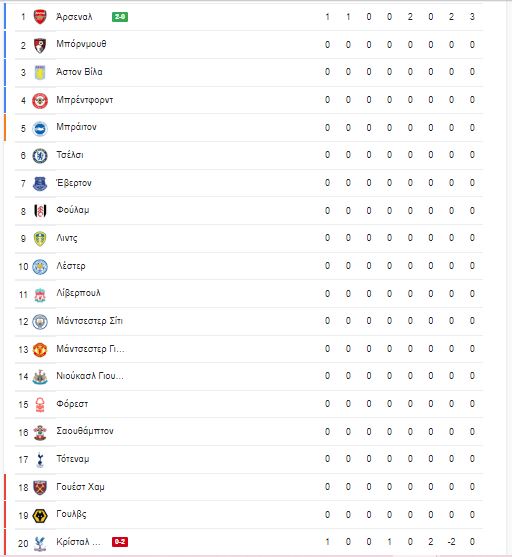
Task: Open the green 2-0 result badge
Action: coord(120,16)
